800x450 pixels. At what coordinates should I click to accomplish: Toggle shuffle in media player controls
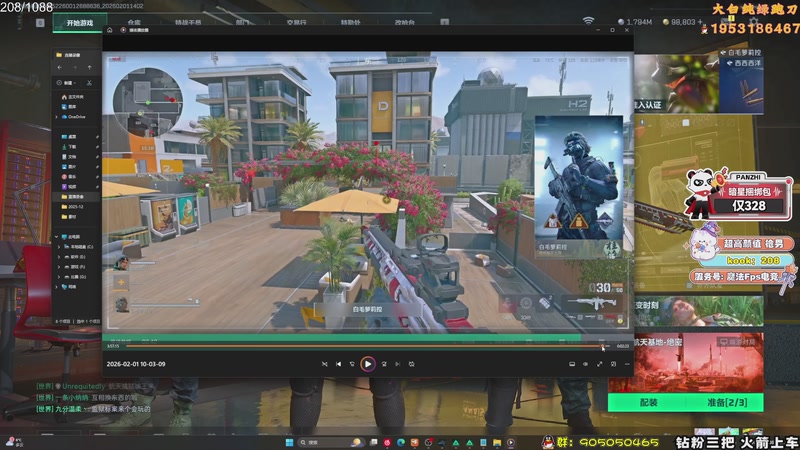coord(324,364)
